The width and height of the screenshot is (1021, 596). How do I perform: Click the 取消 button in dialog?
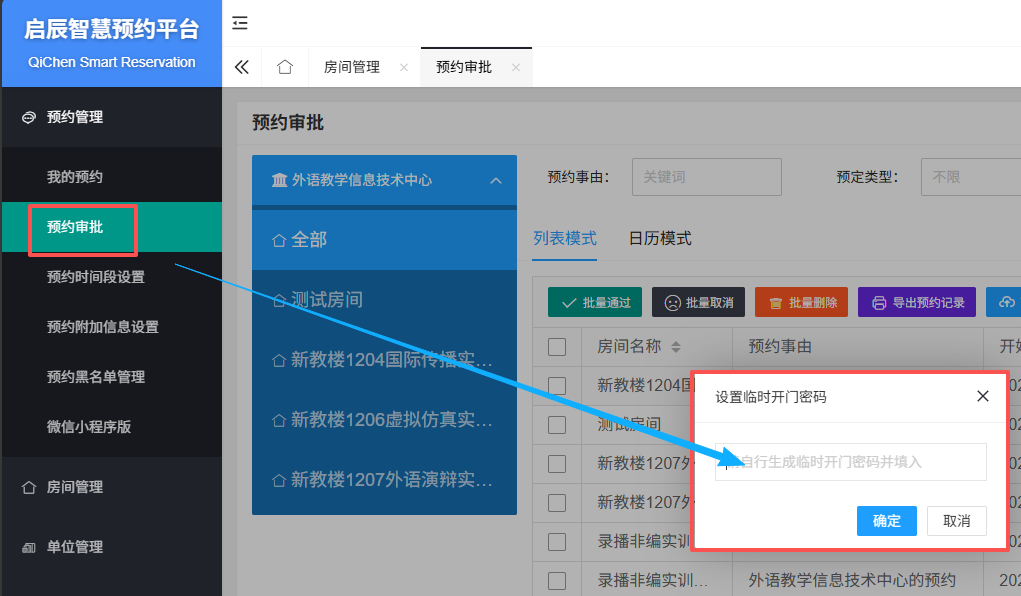tap(957, 521)
